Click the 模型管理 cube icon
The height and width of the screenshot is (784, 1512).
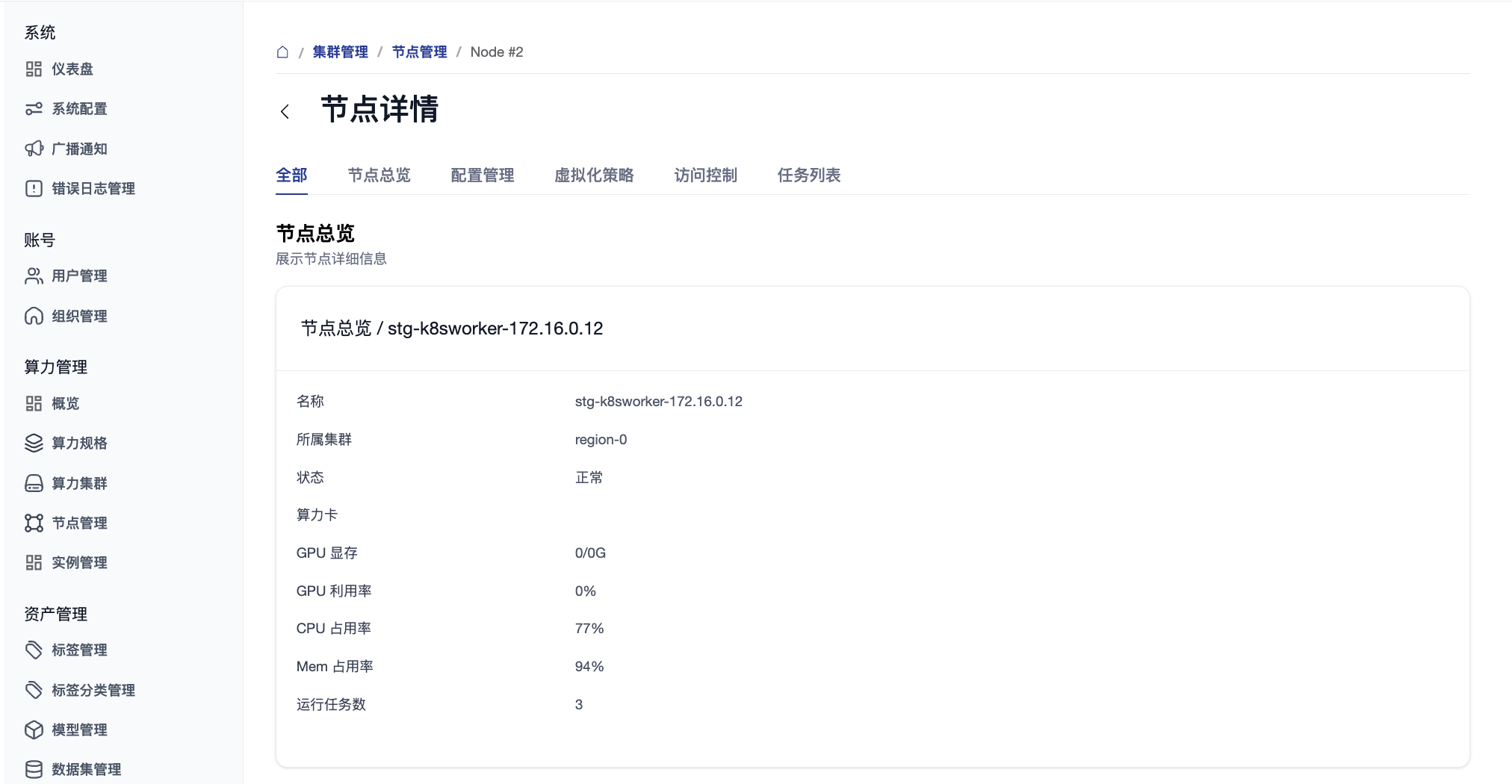(34, 729)
